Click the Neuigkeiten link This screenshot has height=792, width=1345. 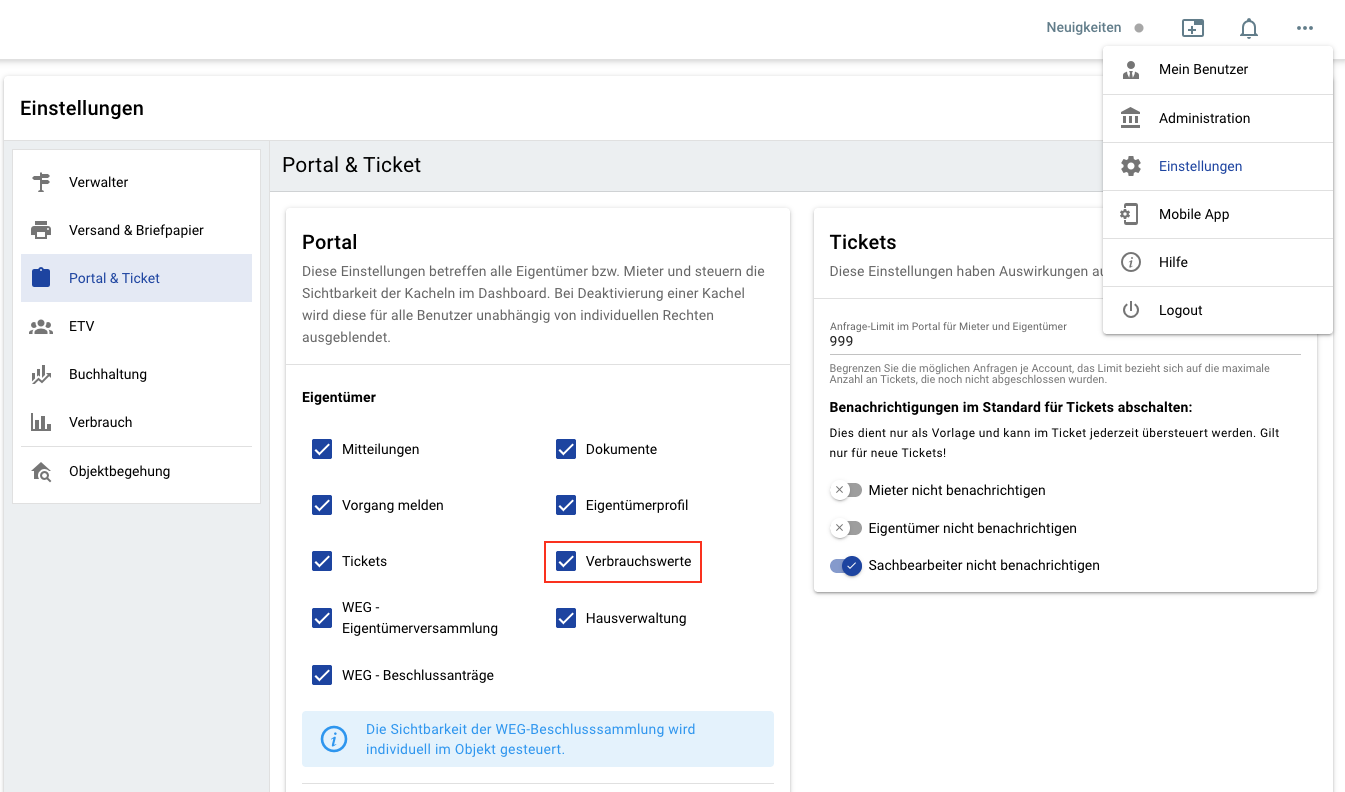1084,28
